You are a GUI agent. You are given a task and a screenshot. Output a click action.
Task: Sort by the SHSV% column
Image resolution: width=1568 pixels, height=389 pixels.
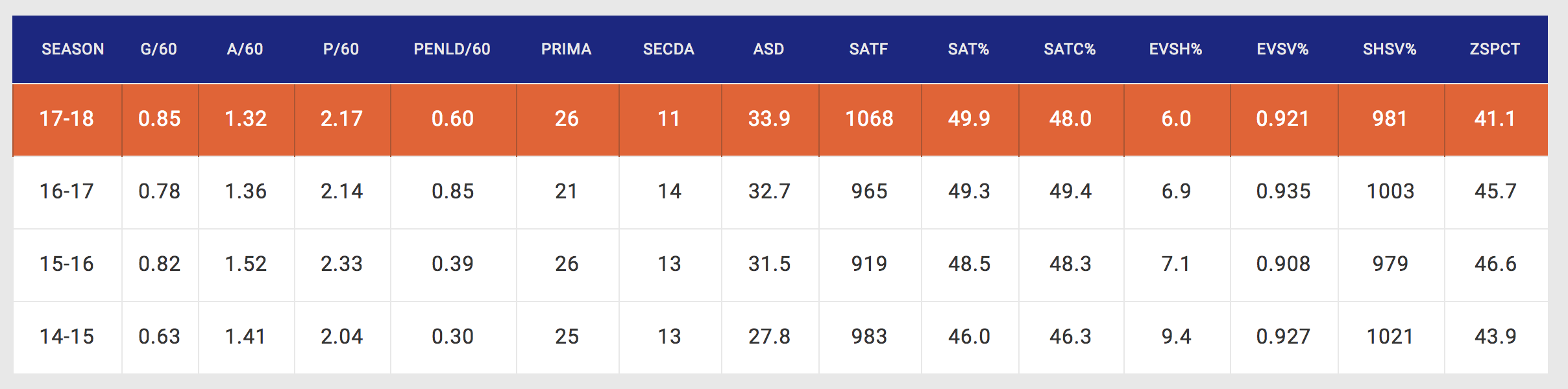[x=1390, y=49]
